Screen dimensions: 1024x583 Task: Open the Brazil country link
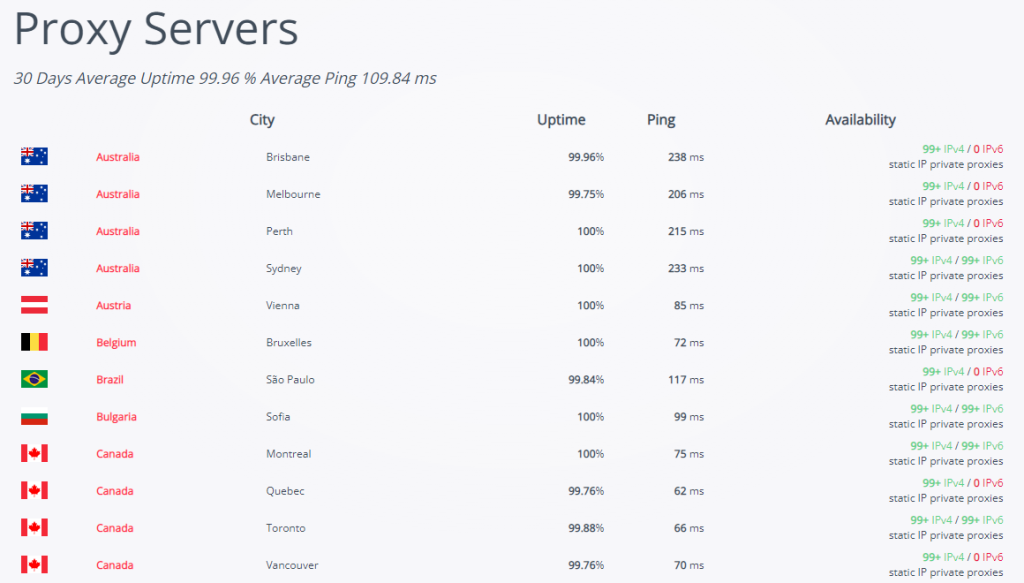point(112,380)
